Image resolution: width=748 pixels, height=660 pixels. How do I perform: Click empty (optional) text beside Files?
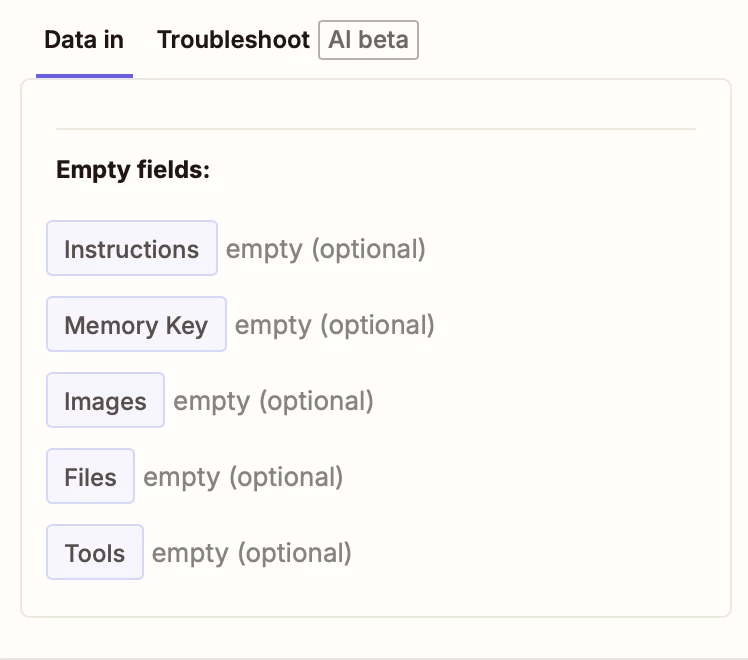click(x=243, y=477)
